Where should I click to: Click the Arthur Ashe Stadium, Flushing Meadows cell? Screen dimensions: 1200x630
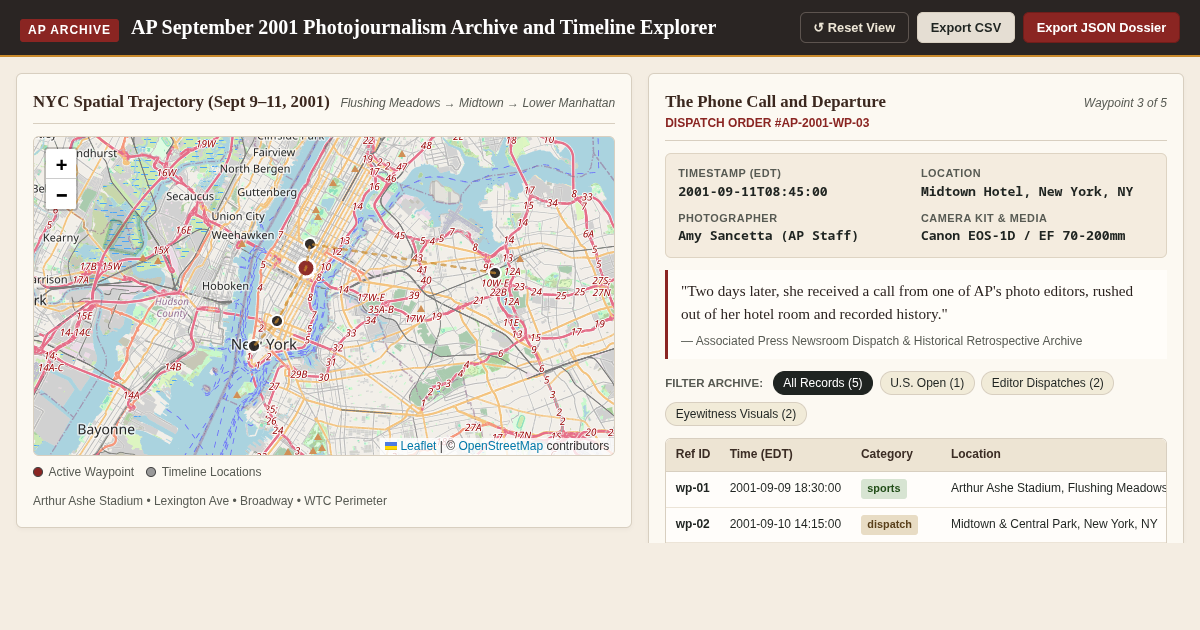pos(1058,489)
